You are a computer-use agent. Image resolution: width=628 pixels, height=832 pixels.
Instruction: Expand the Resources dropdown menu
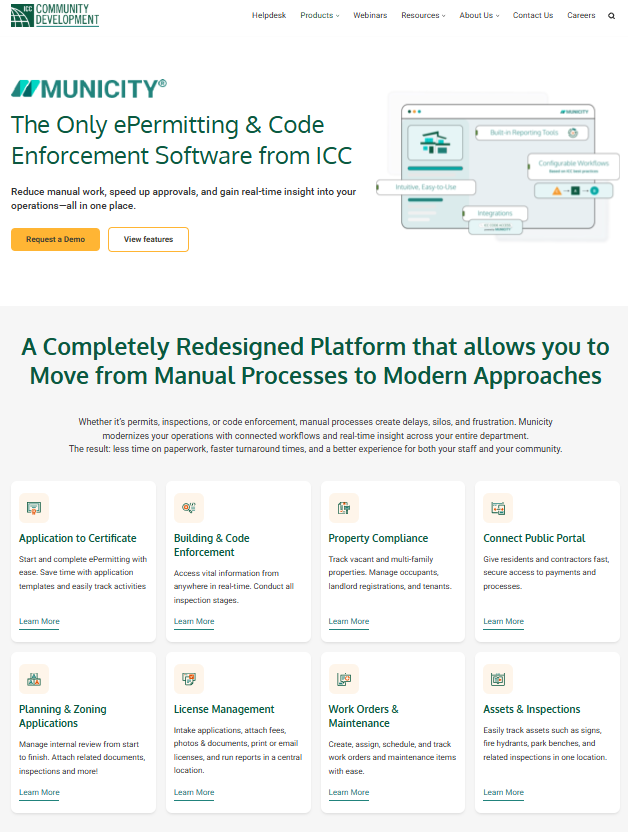point(423,15)
